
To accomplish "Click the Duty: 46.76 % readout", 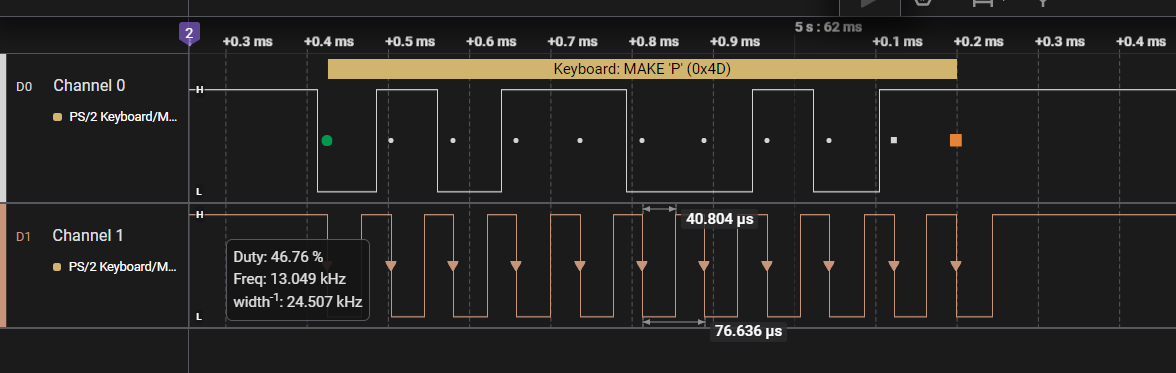I will 278,257.
